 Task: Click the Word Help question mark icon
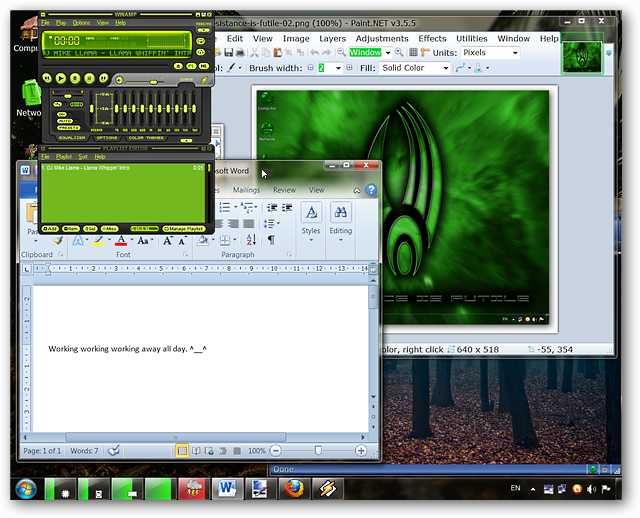[371, 190]
